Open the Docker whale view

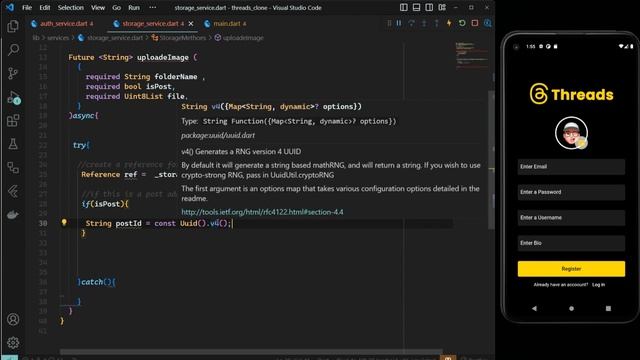pyautogui.click(x=13, y=215)
